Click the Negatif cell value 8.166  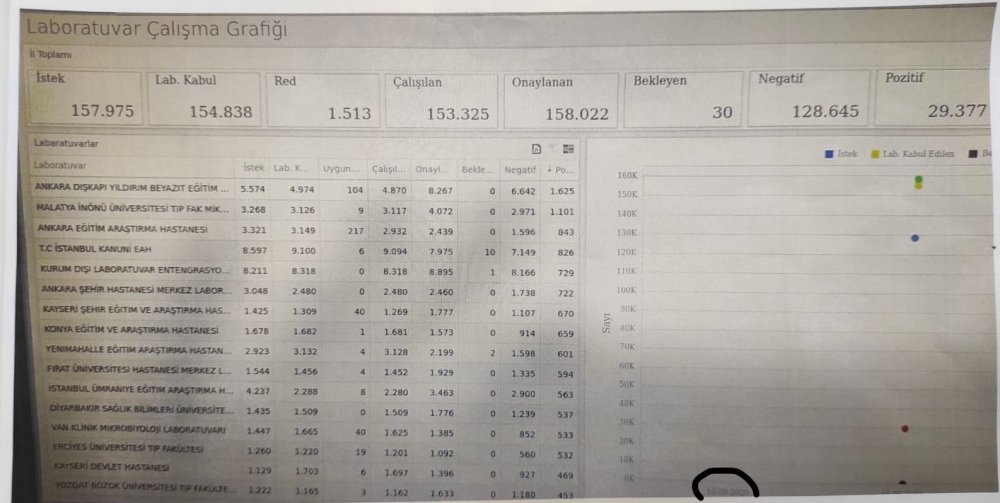pos(523,272)
